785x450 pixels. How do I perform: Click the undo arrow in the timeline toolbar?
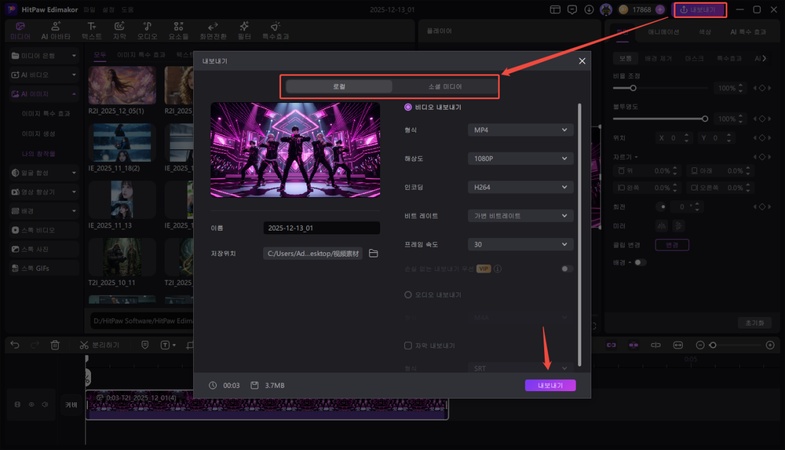15,345
